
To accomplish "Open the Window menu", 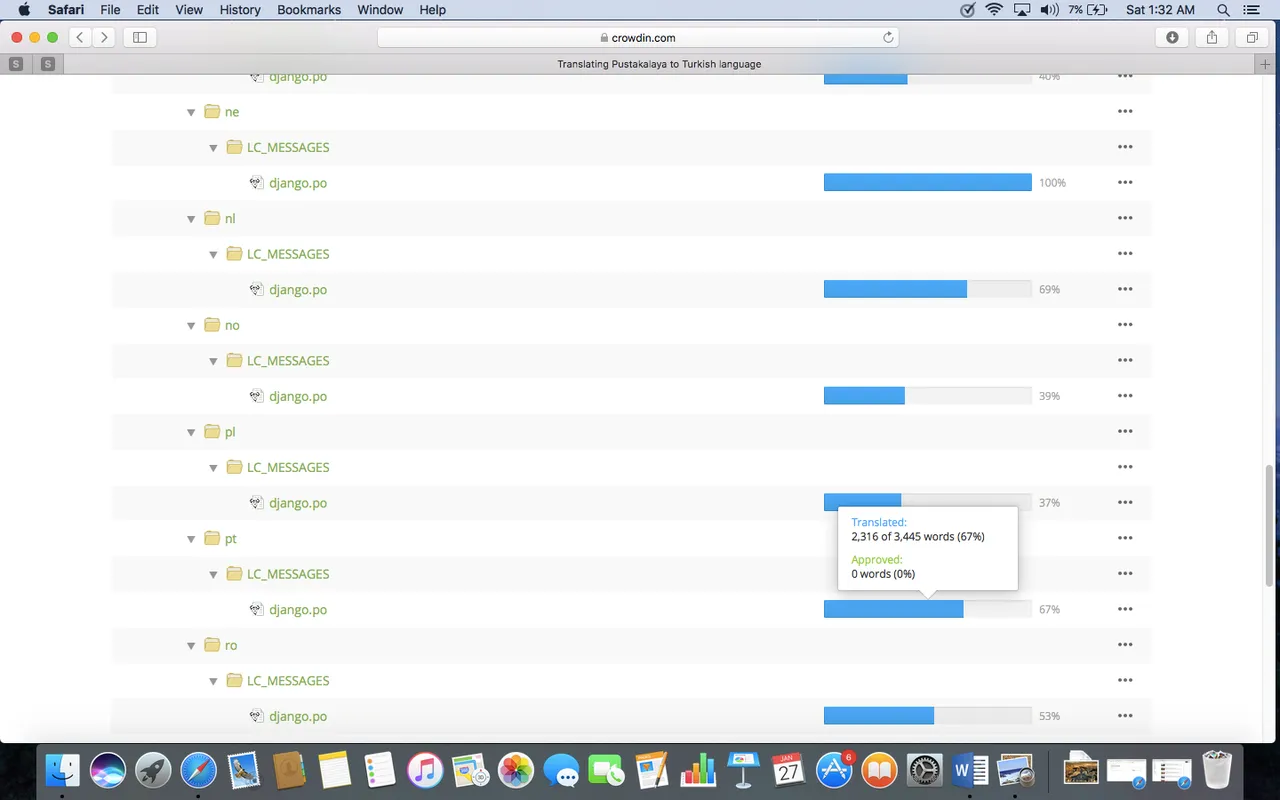I will (x=380, y=10).
